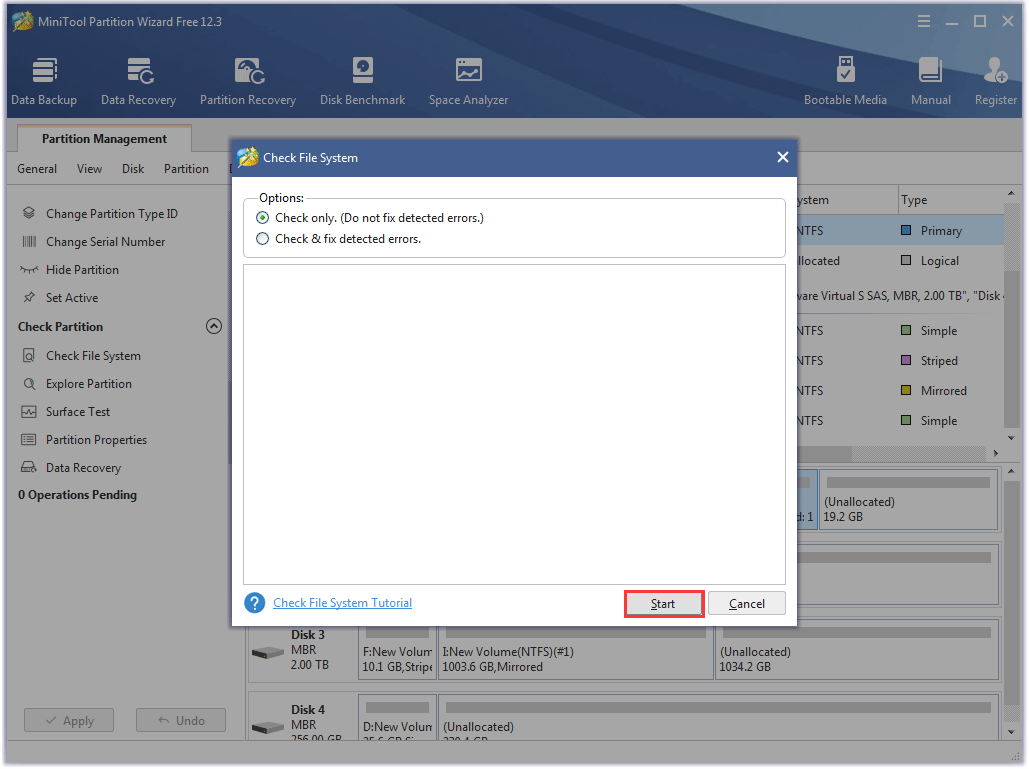This screenshot has width=1029, height=769.
Task: Select Check only radio option
Action: click(x=262, y=218)
